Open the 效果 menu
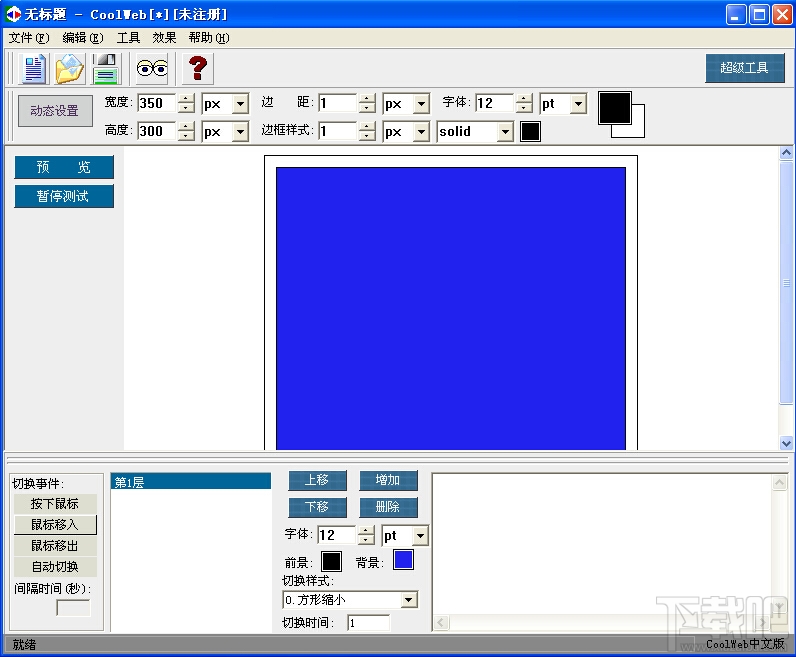 (x=164, y=38)
